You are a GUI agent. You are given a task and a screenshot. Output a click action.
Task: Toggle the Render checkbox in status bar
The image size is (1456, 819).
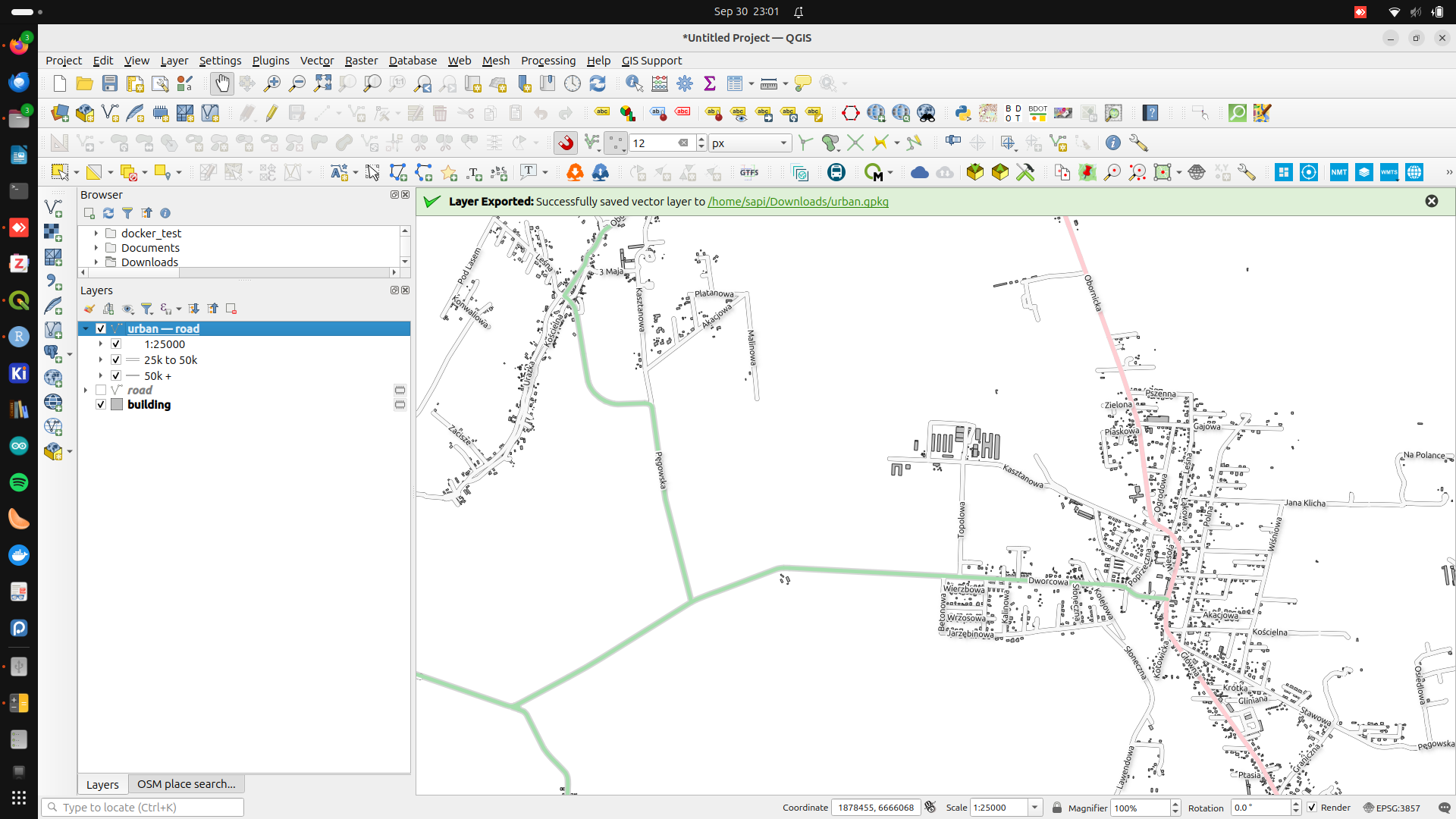(x=1312, y=808)
